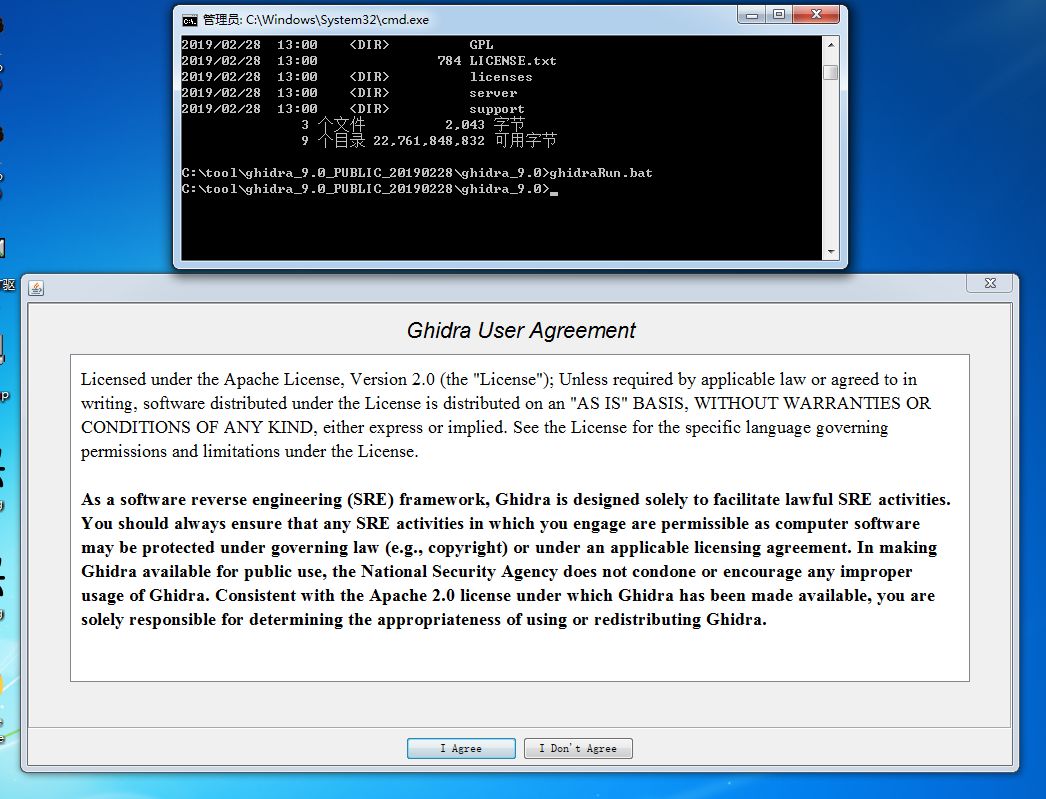Click the cmd scrollbar up arrow
The height and width of the screenshot is (799, 1046).
[x=831, y=45]
